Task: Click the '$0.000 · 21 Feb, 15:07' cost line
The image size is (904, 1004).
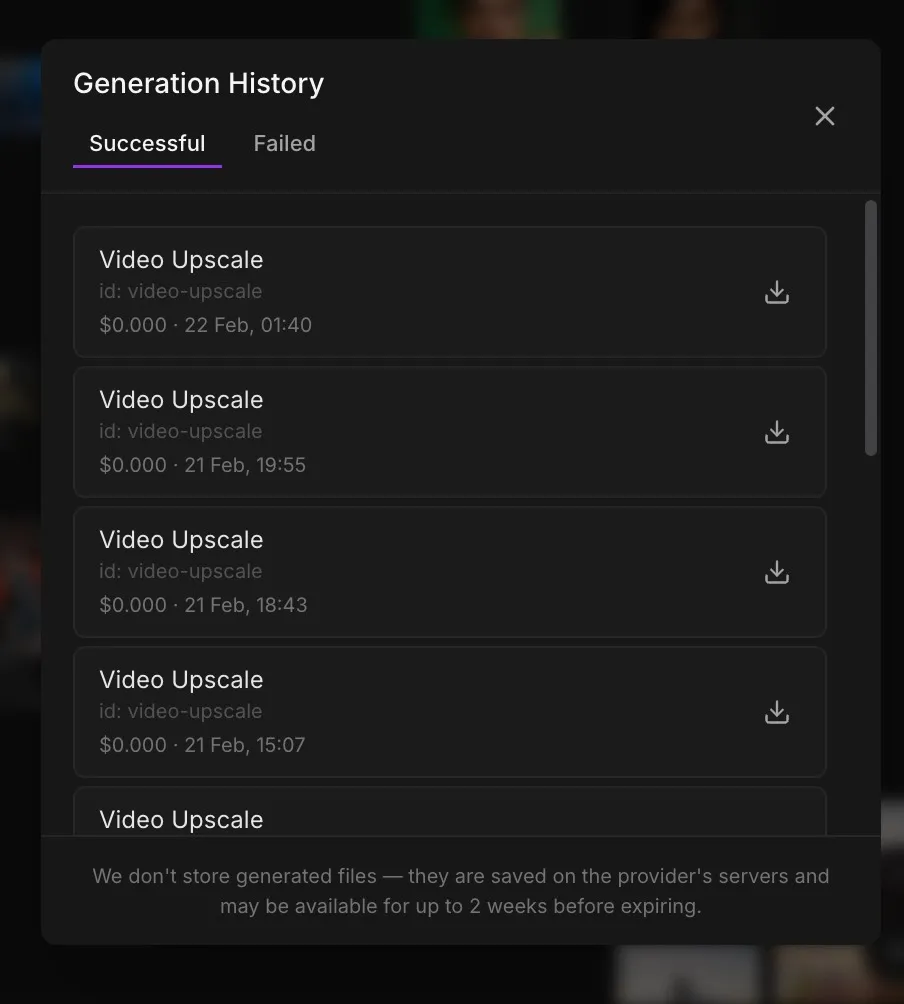Action: 202,745
